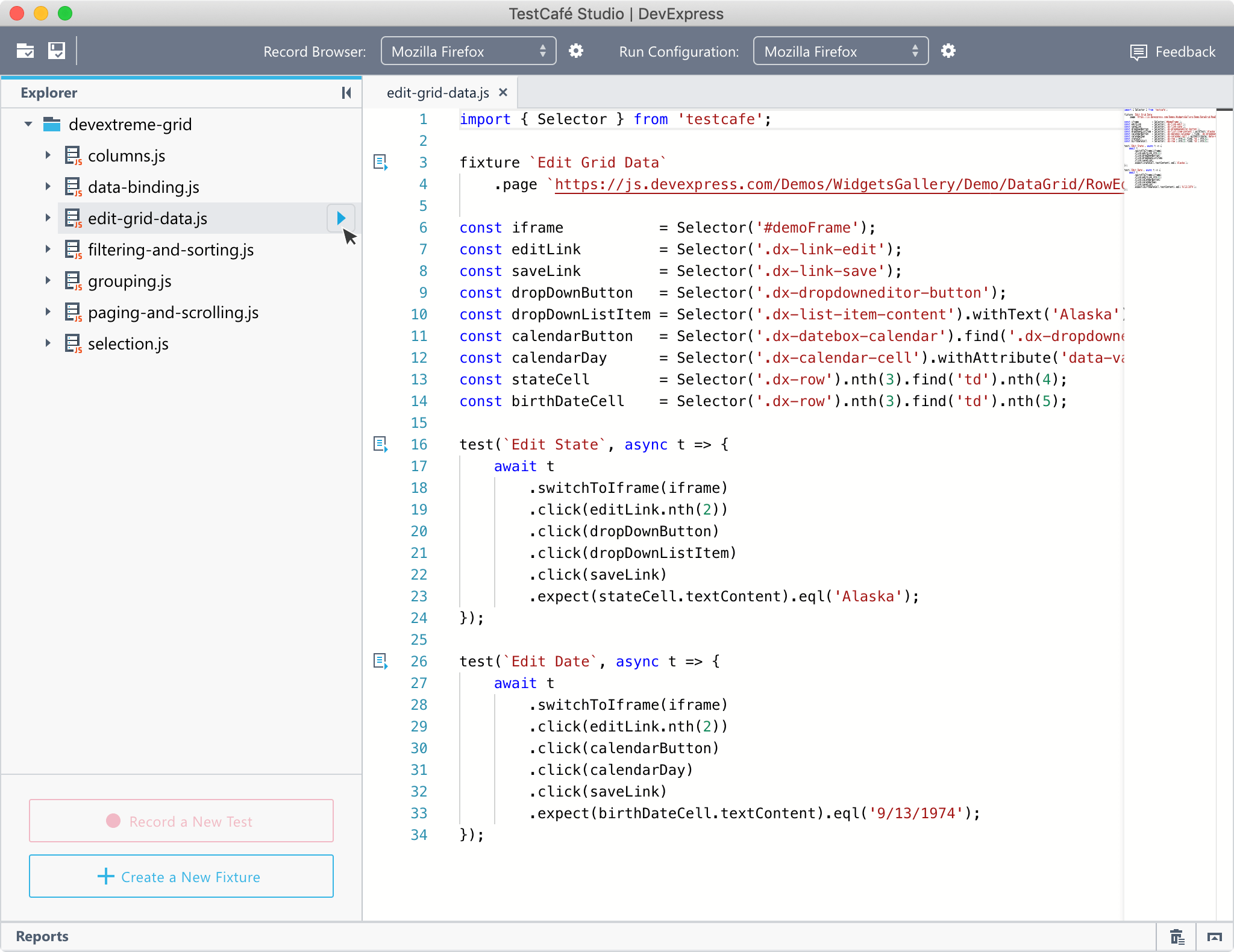Click the columns.js file icon
Image resolution: width=1234 pixels, height=952 pixels.
point(73,156)
